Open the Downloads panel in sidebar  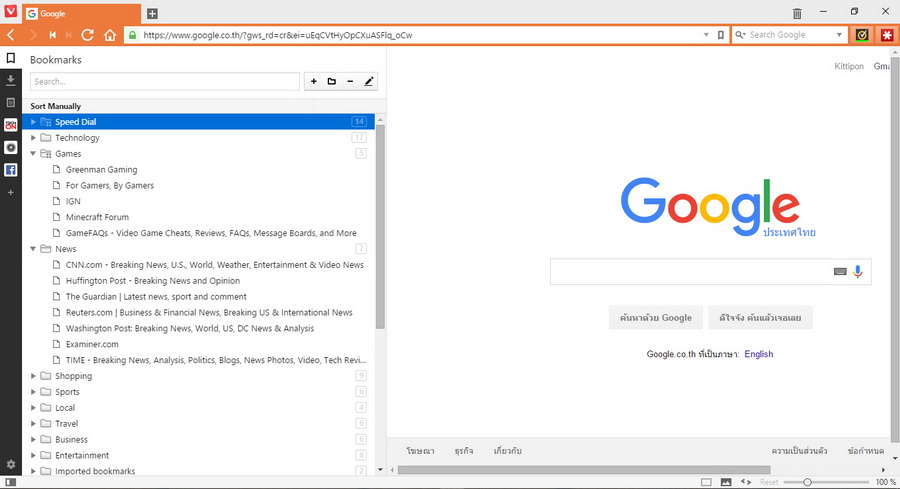(x=10, y=80)
